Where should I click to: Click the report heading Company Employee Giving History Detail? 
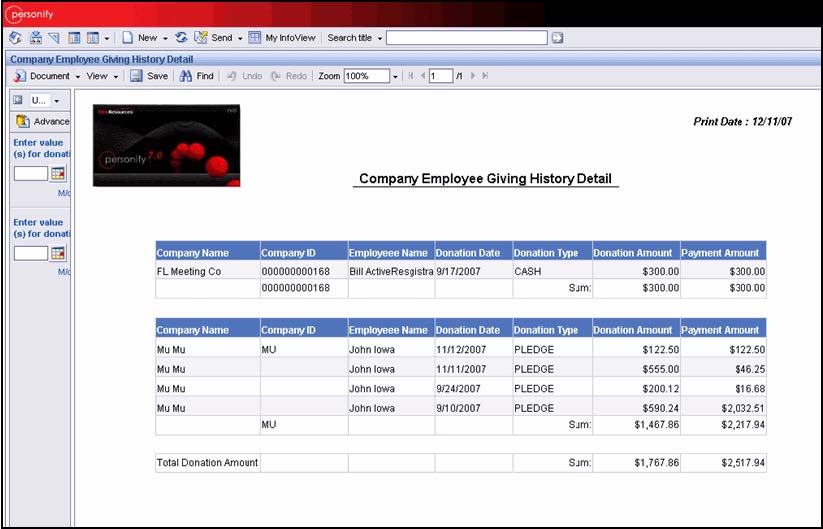click(x=486, y=178)
